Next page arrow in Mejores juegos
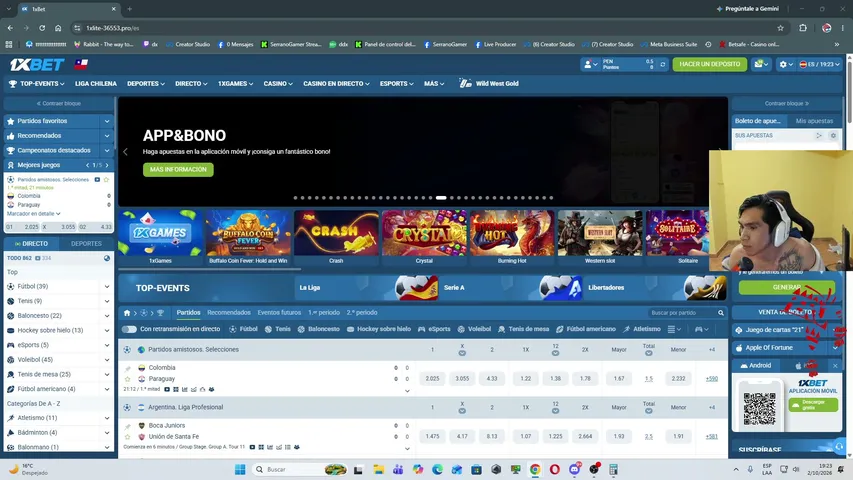 (107, 165)
